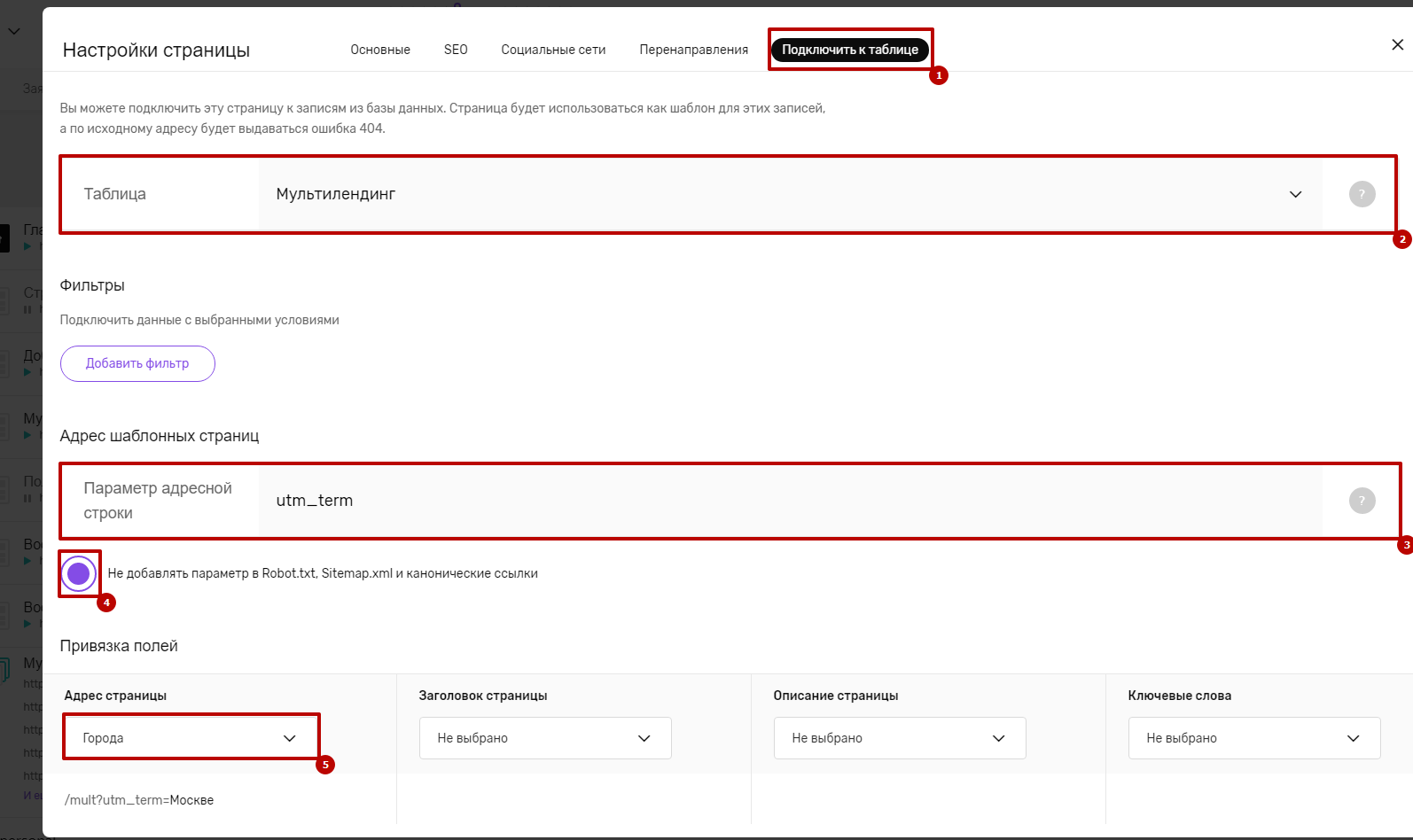Viewport: 1413px width, 840px height.
Task: Open help for Параметр адресной строки
Action: pyautogui.click(x=1362, y=501)
